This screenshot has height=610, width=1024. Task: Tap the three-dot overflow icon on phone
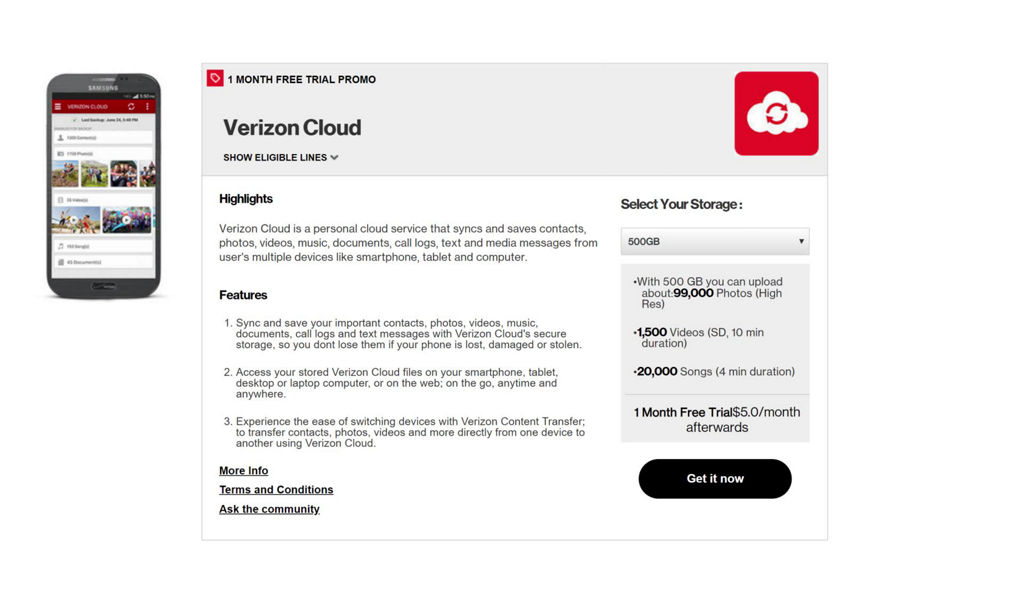147,106
